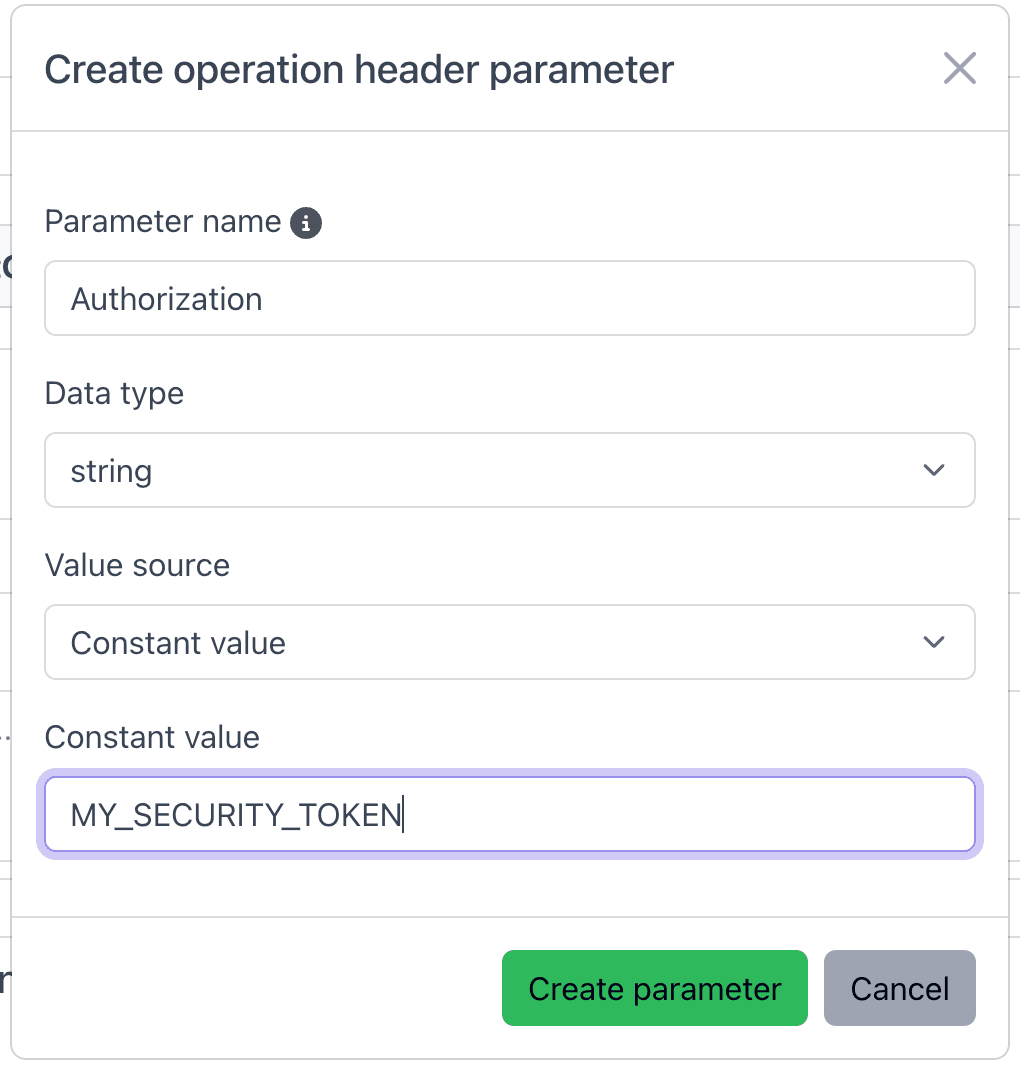Click the Value source label
The image size is (1020, 1068).
click(137, 565)
